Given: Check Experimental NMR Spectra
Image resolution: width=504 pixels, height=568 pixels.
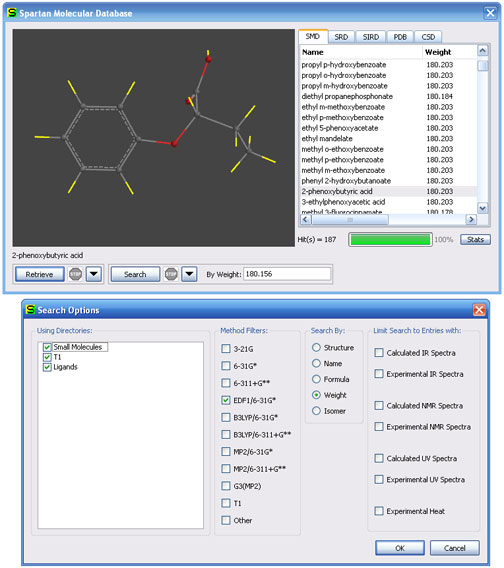Looking at the screenshot, I should click(379, 426).
